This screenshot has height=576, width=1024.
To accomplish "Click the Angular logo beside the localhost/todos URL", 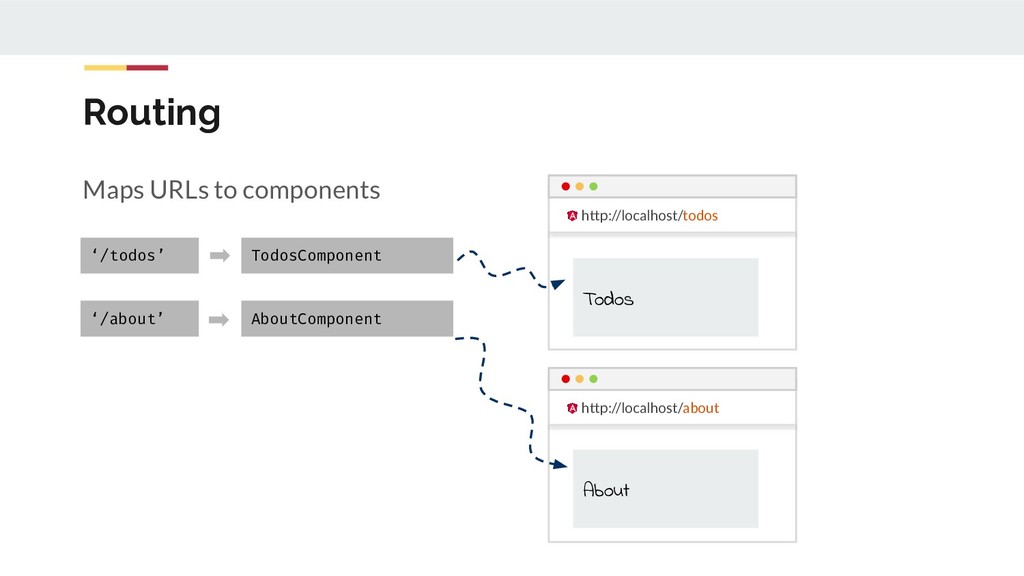I will pos(572,216).
